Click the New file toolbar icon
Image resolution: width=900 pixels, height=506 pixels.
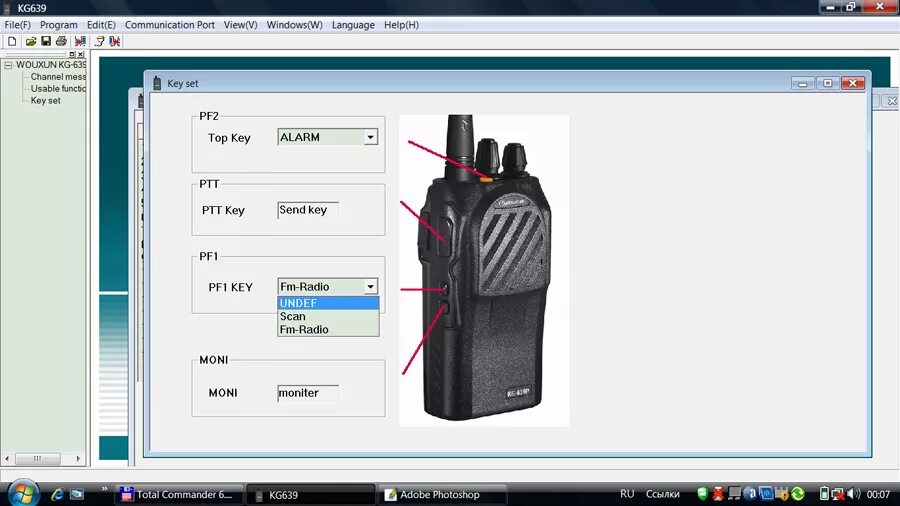pyautogui.click(x=12, y=41)
